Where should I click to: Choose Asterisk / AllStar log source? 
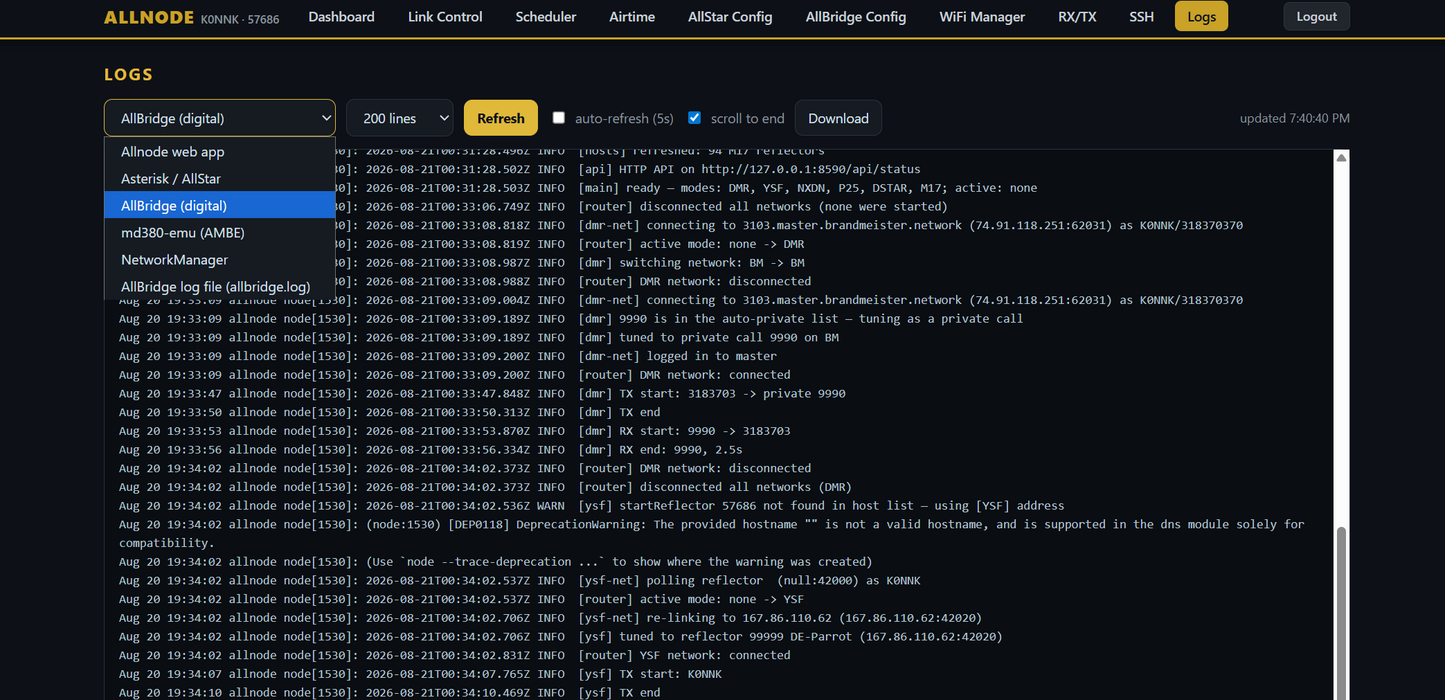pyautogui.click(x=219, y=179)
